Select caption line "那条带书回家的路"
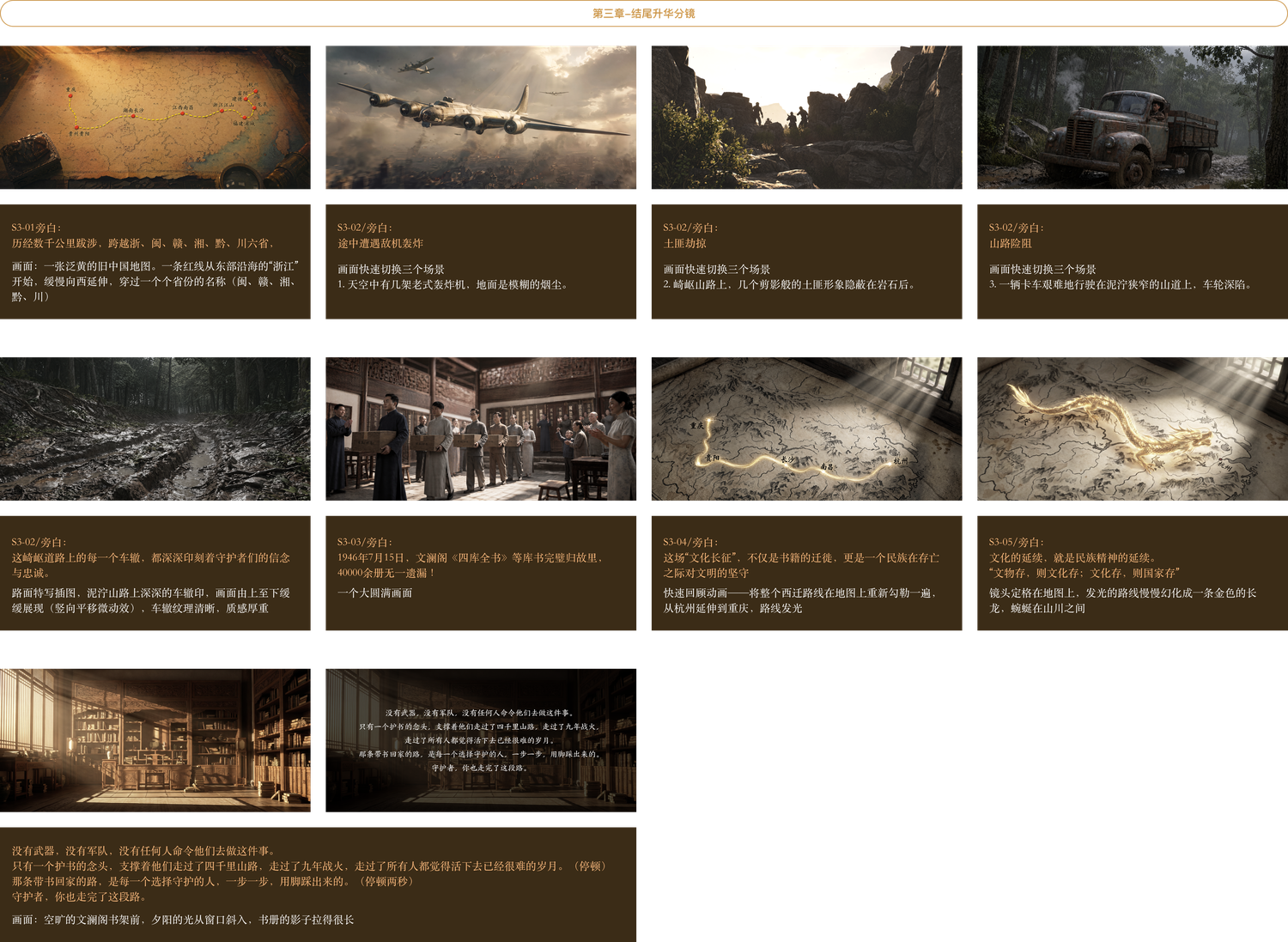The height and width of the screenshot is (942, 1288). tap(214, 882)
